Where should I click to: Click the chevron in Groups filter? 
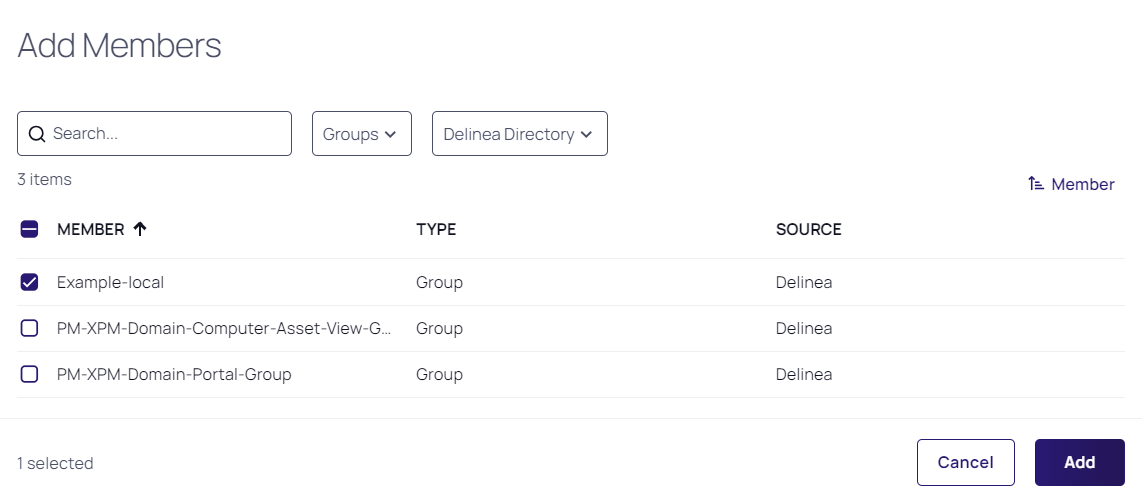(391, 134)
